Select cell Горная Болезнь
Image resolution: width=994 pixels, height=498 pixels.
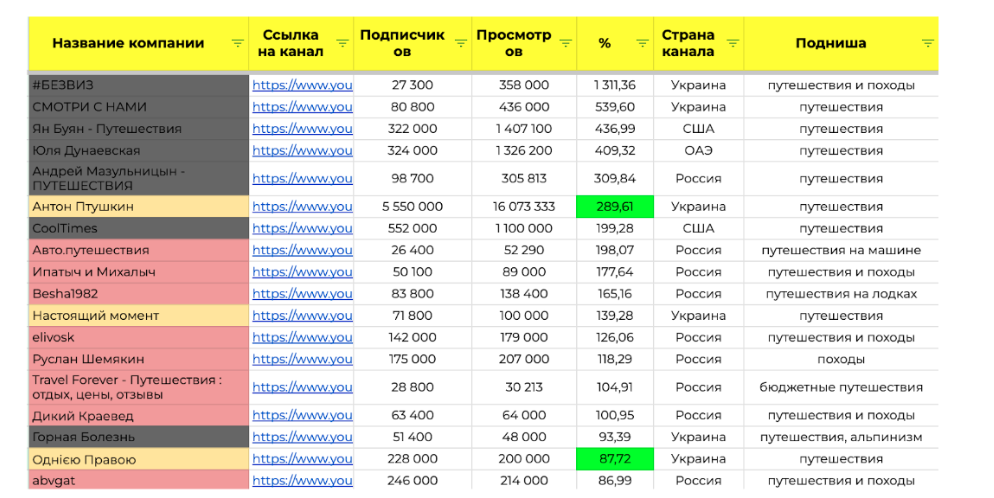pos(139,437)
